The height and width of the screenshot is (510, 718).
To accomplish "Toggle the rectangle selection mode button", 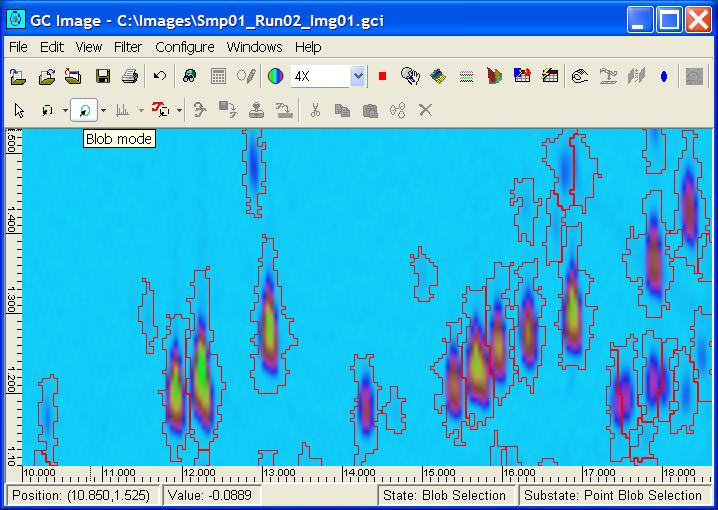I will [x=47, y=110].
